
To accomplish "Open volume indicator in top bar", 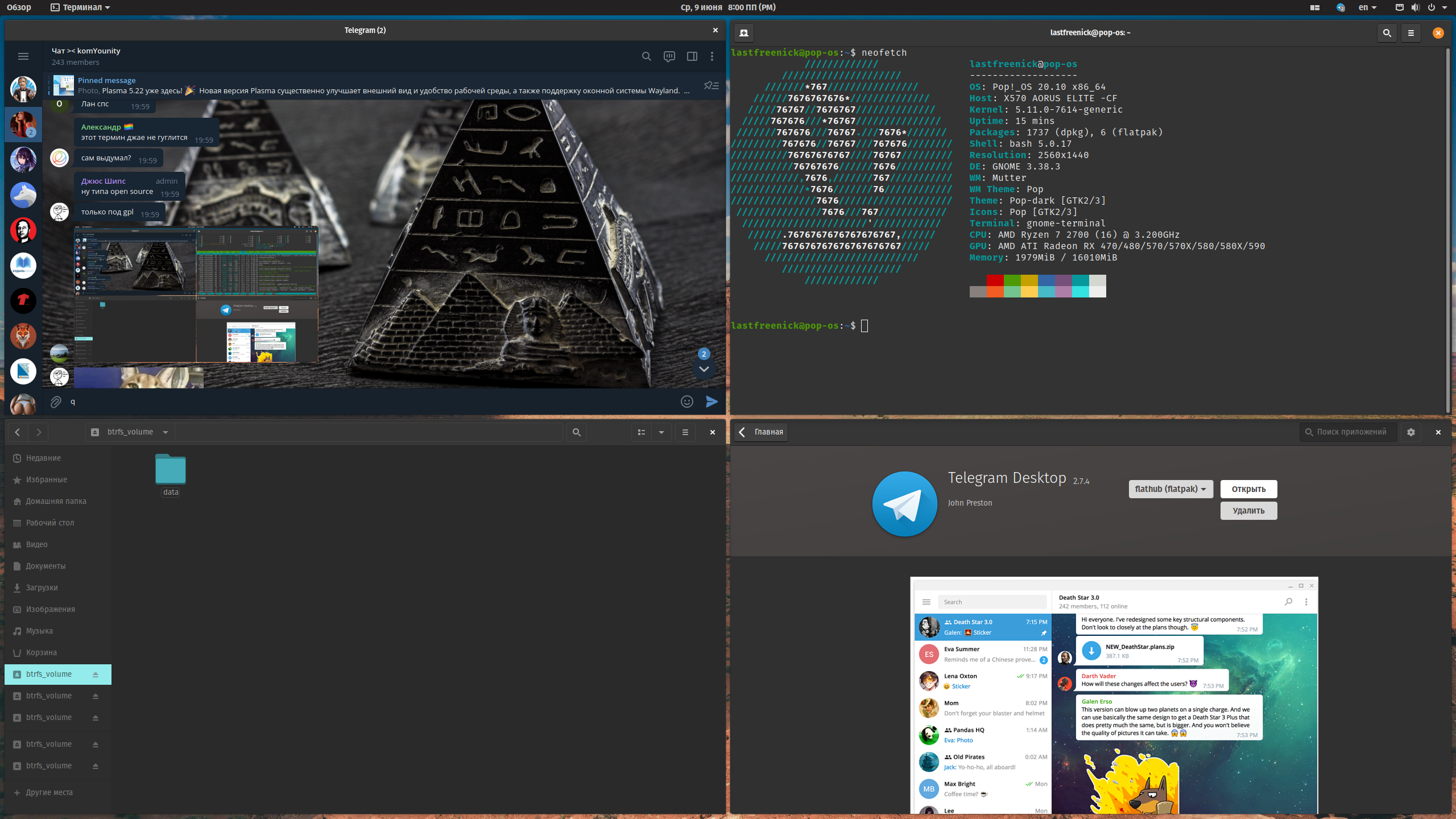I will pyautogui.click(x=1415, y=7).
